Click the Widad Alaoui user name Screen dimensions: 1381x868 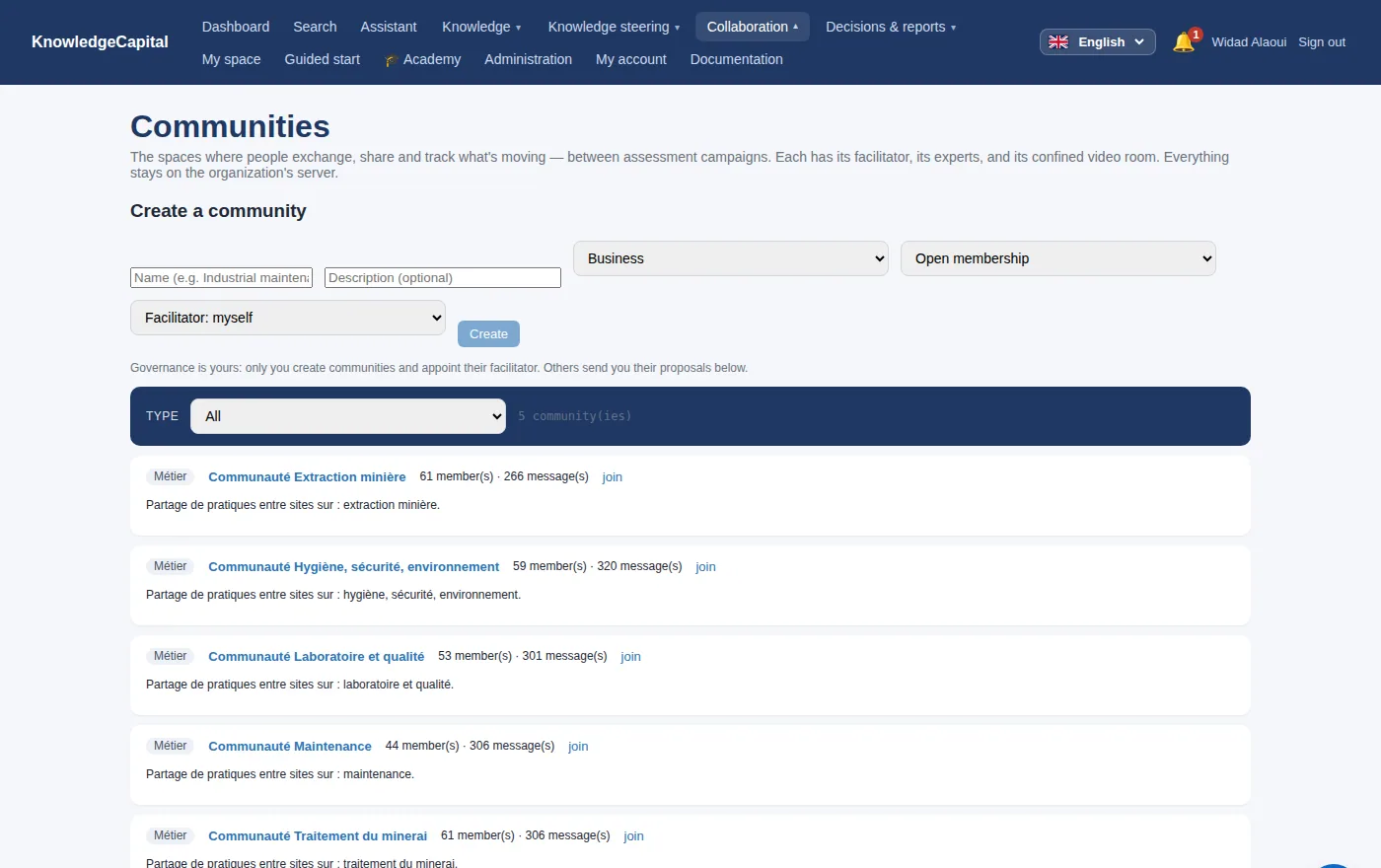[1249, 42]
